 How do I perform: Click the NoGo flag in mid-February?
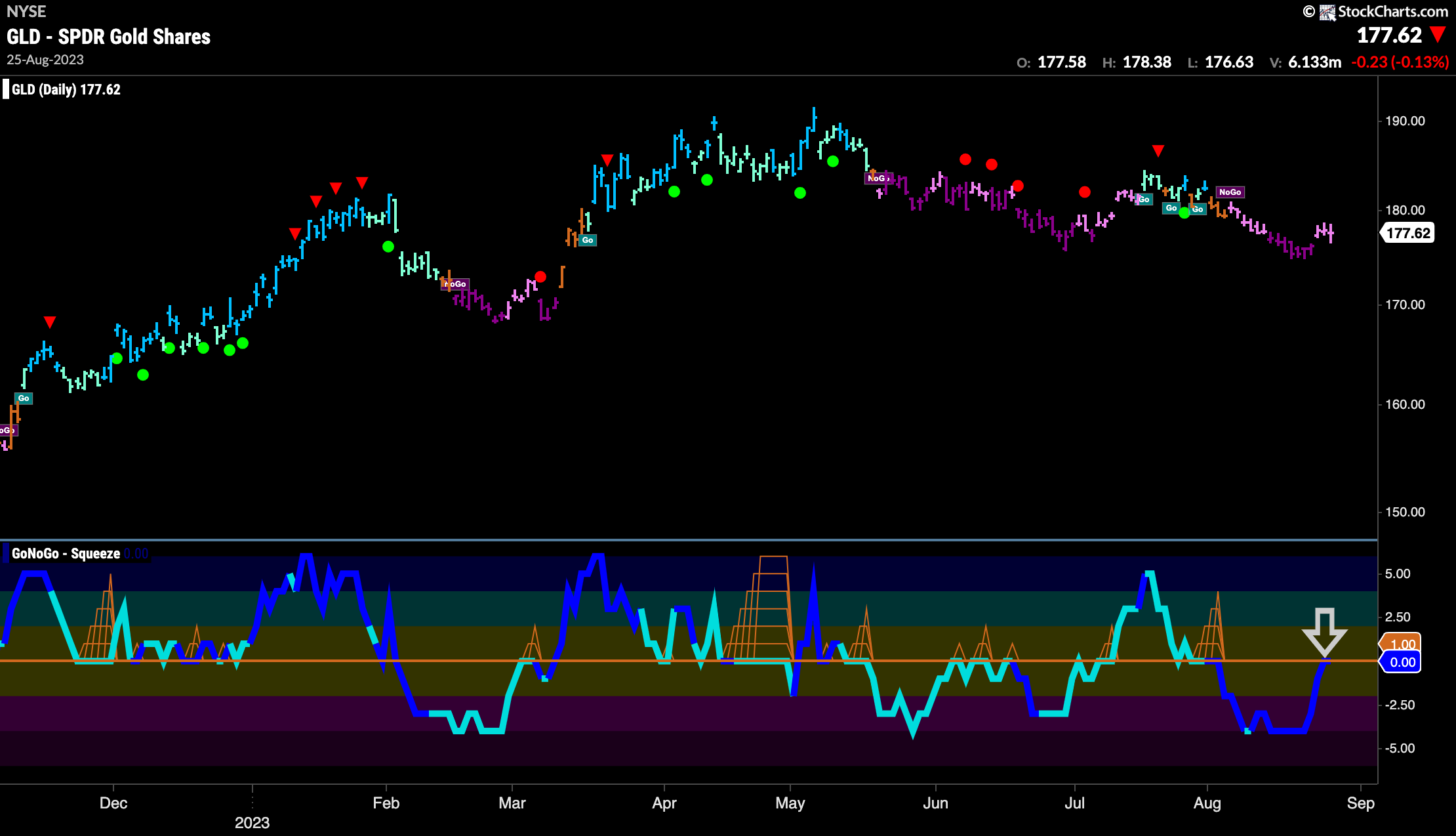[456, 284]
